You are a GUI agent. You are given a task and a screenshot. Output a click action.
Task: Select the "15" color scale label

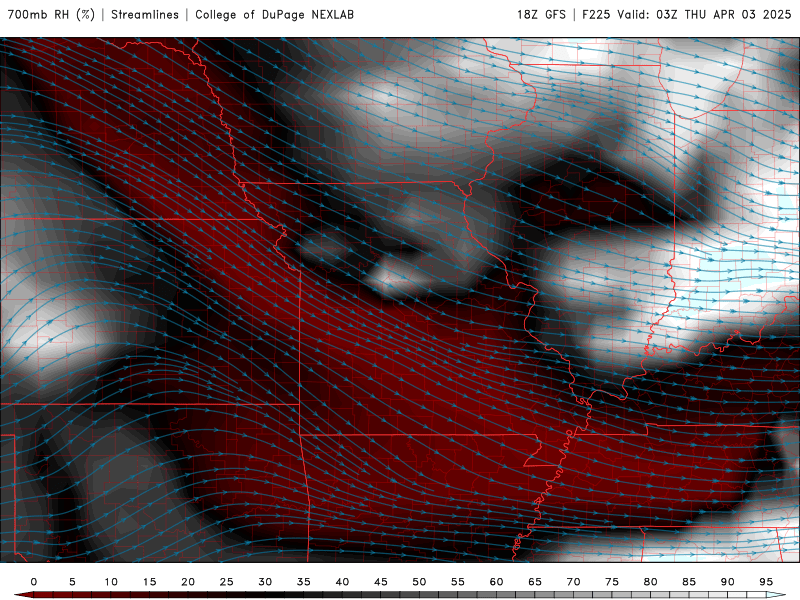[149, 582]
